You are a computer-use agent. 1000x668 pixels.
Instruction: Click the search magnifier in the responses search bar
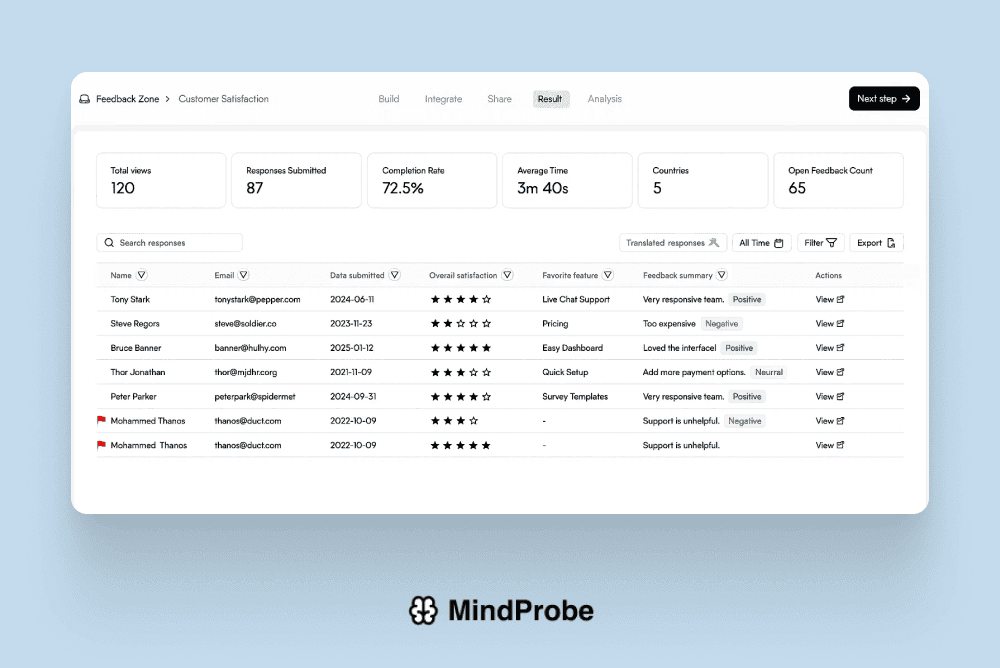[x=109, y=242]
